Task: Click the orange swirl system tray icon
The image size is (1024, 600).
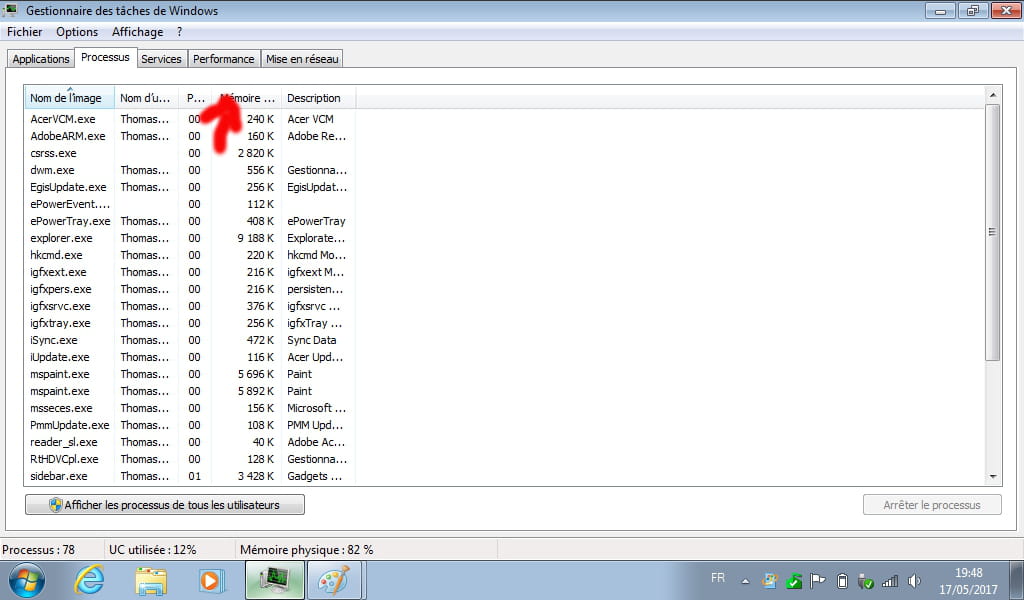Action: 769,580
